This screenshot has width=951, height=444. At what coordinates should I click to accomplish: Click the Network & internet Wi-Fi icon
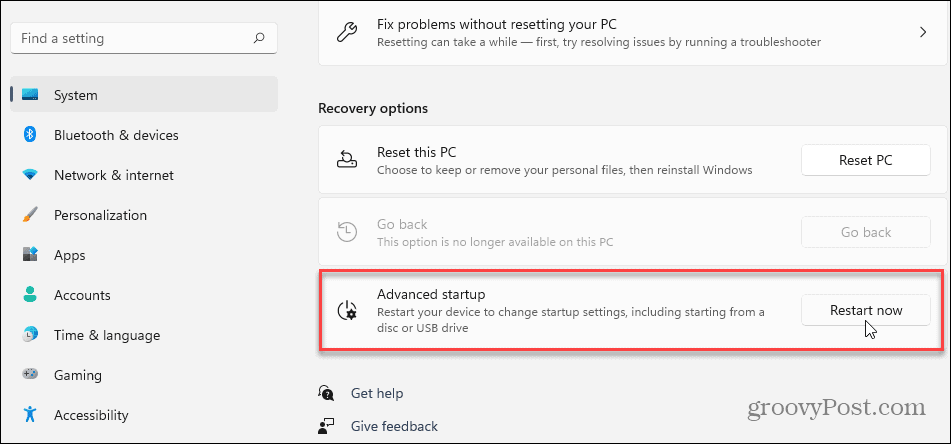coord(30,175)
